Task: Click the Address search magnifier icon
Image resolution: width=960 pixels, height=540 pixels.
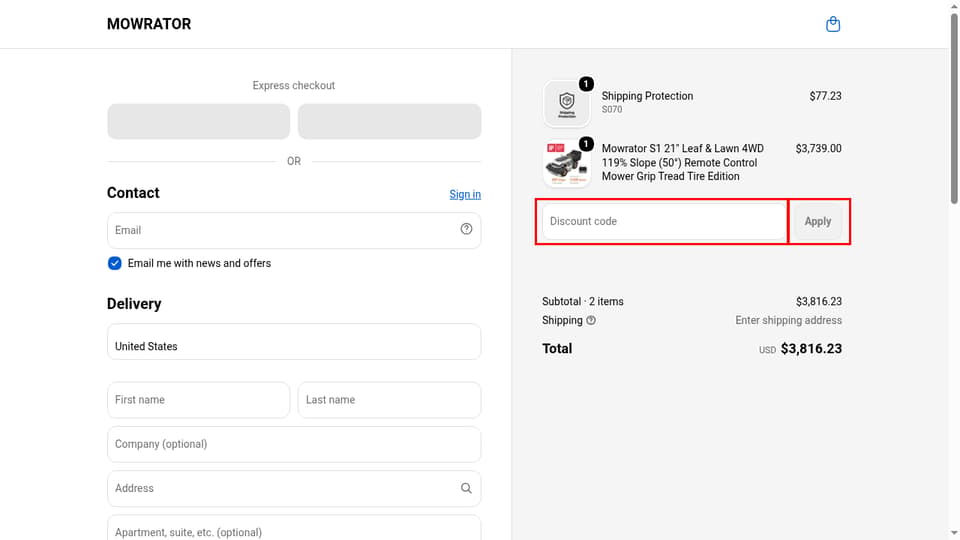Action: tap(466, 488)
